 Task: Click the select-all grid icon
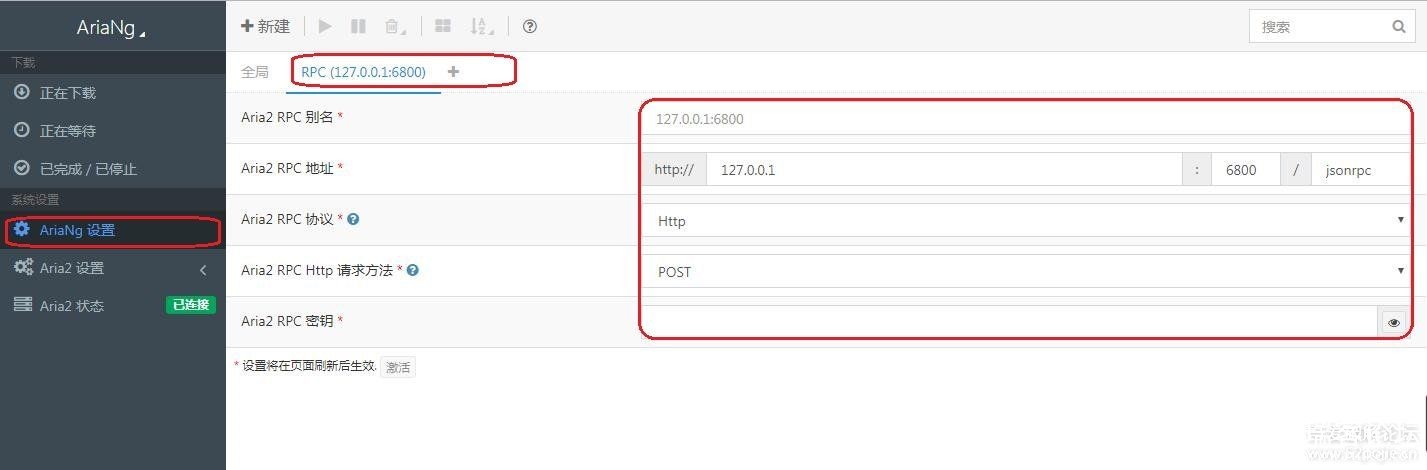tap(443, 27)
